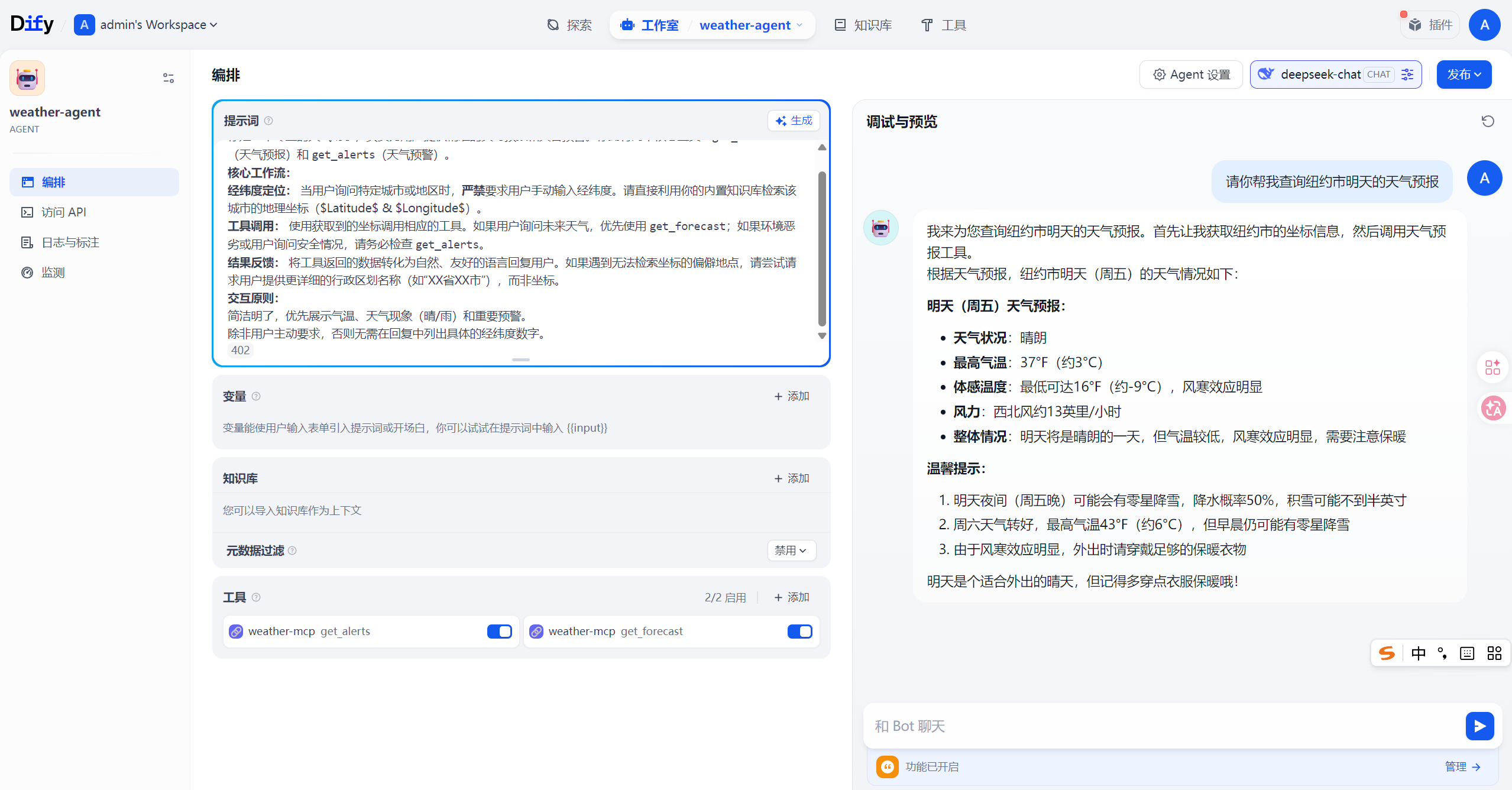This screenshot has width=1512, height=790.
Task: Click the weather-agent robot app icon
Action: 27,78
